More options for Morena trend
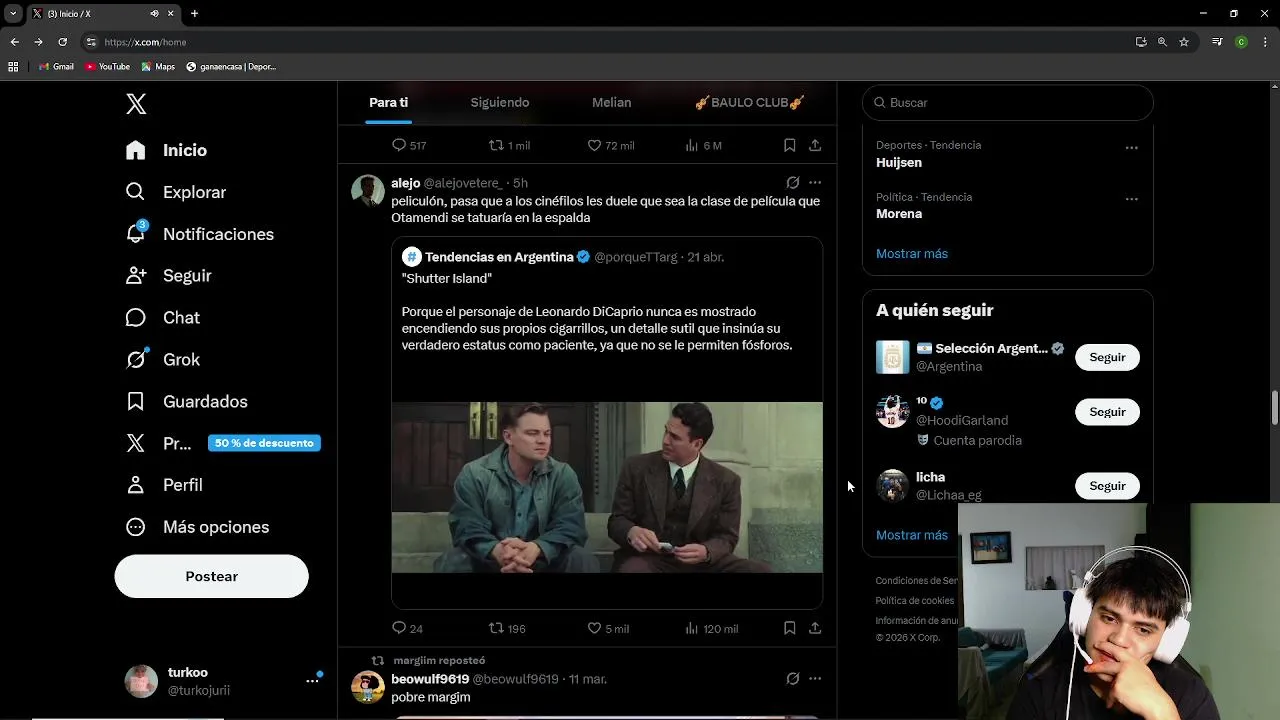Screen dimensions: 1280x720 [x=1131, y=199]
